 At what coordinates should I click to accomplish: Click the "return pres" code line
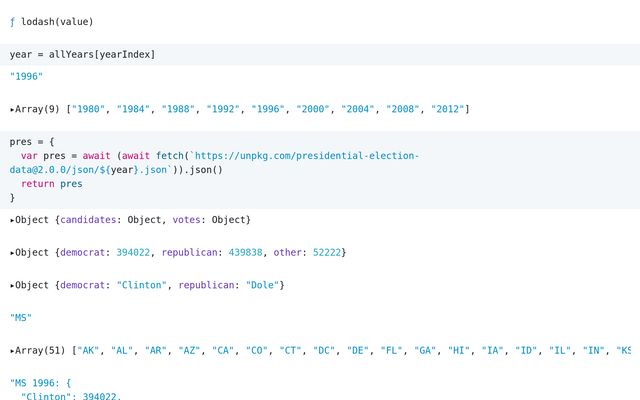[52, 184]
